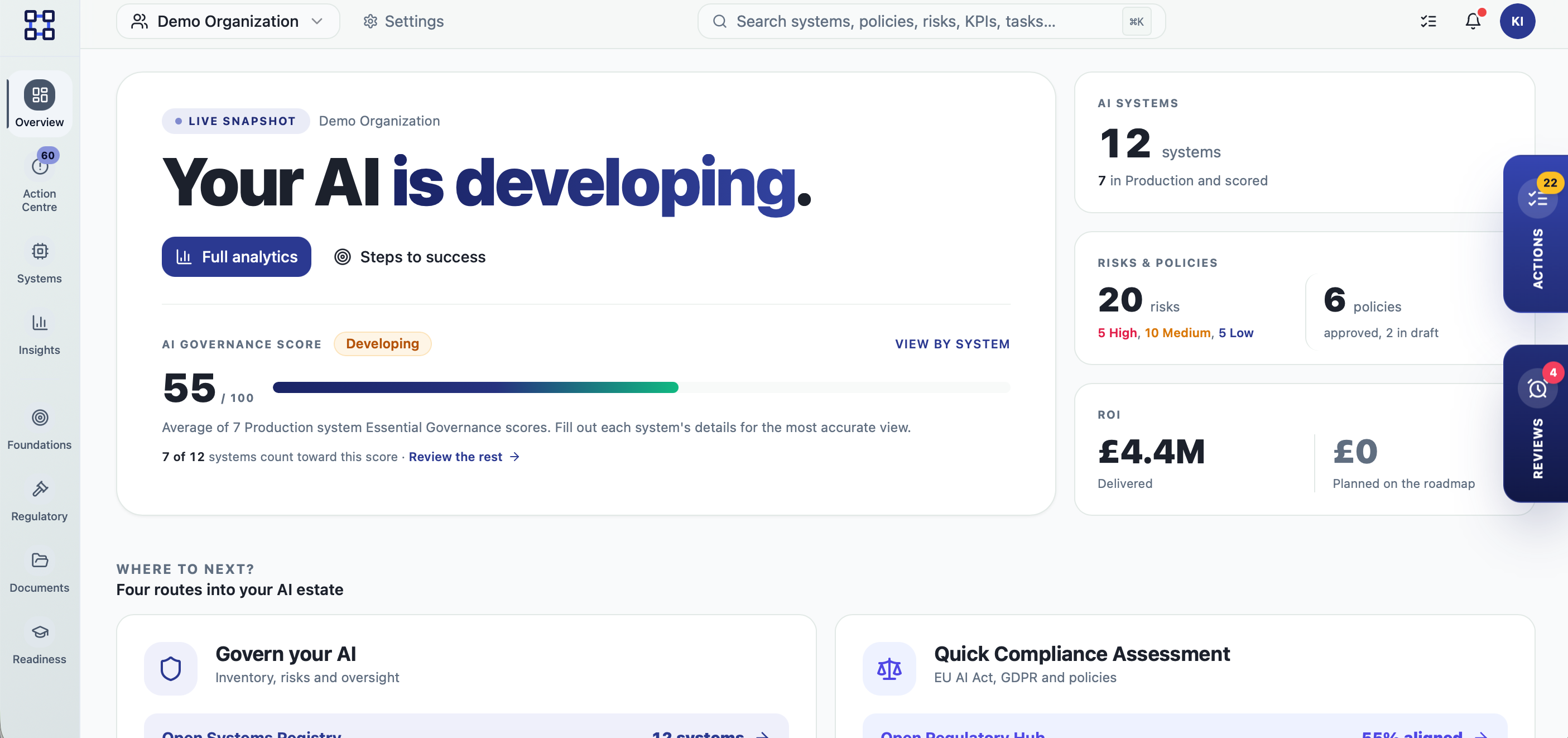Open Readiness in the sidebar
Image resolution: width=1568 pixels, height=738 pixels.
pos(40,644)
